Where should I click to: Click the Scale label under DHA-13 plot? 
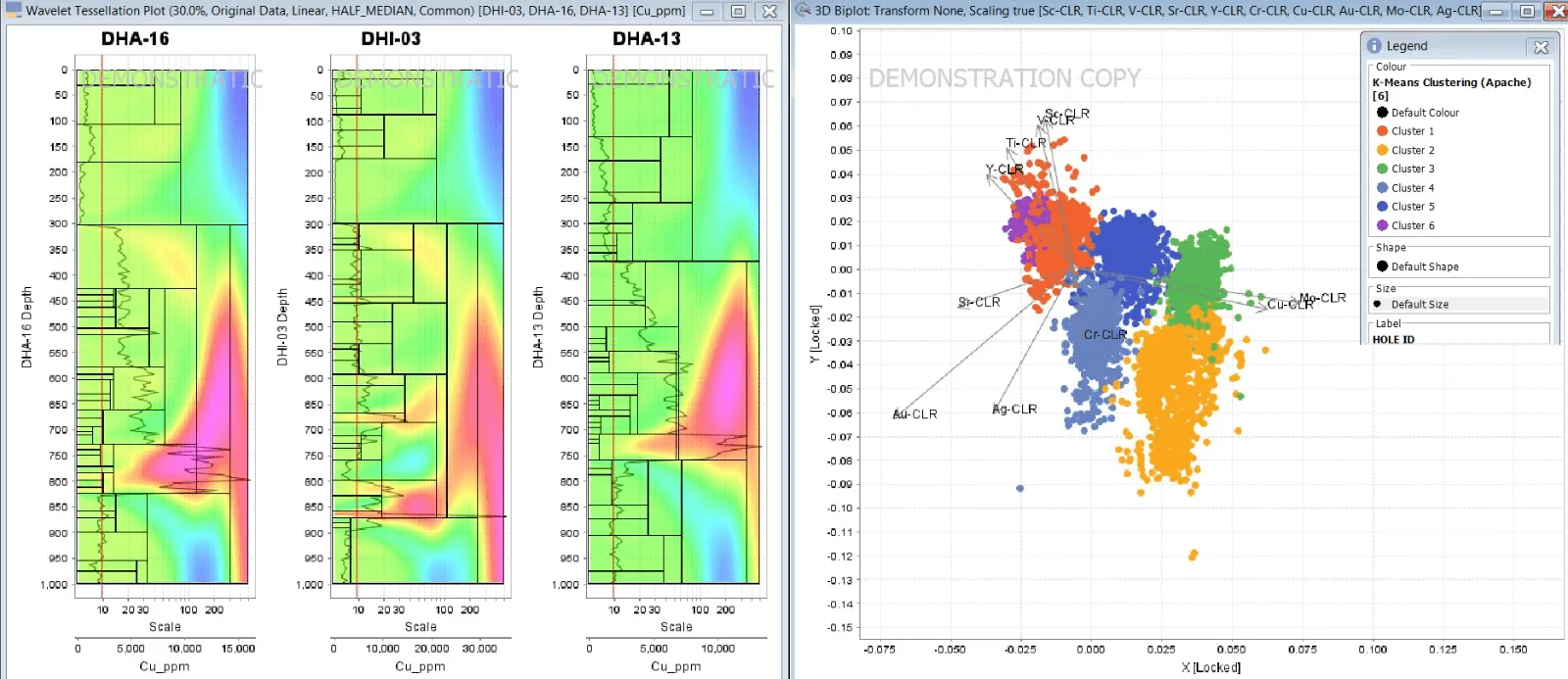(676, 627)
